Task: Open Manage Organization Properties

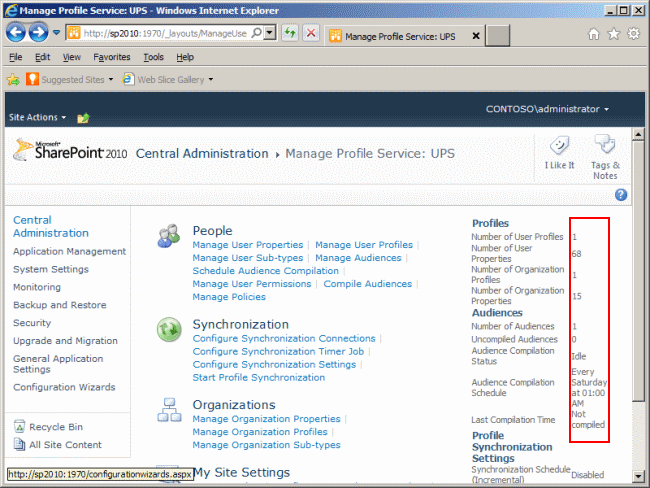Action: [266, 419]
